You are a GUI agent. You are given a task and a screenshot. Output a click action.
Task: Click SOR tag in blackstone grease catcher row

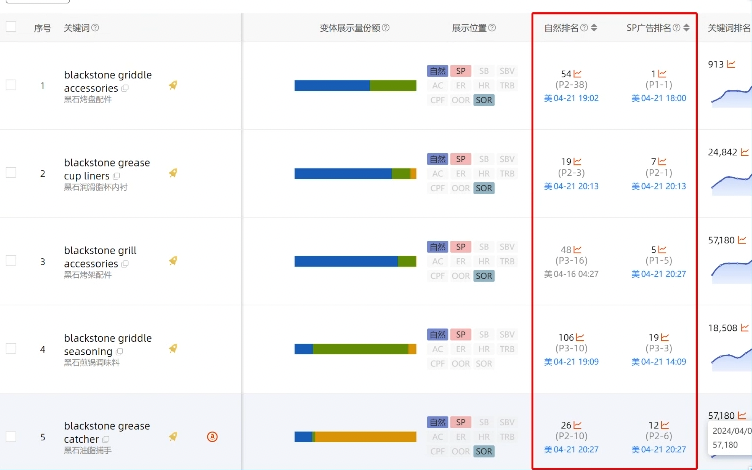pyautogui.click(x=484, y=451)
